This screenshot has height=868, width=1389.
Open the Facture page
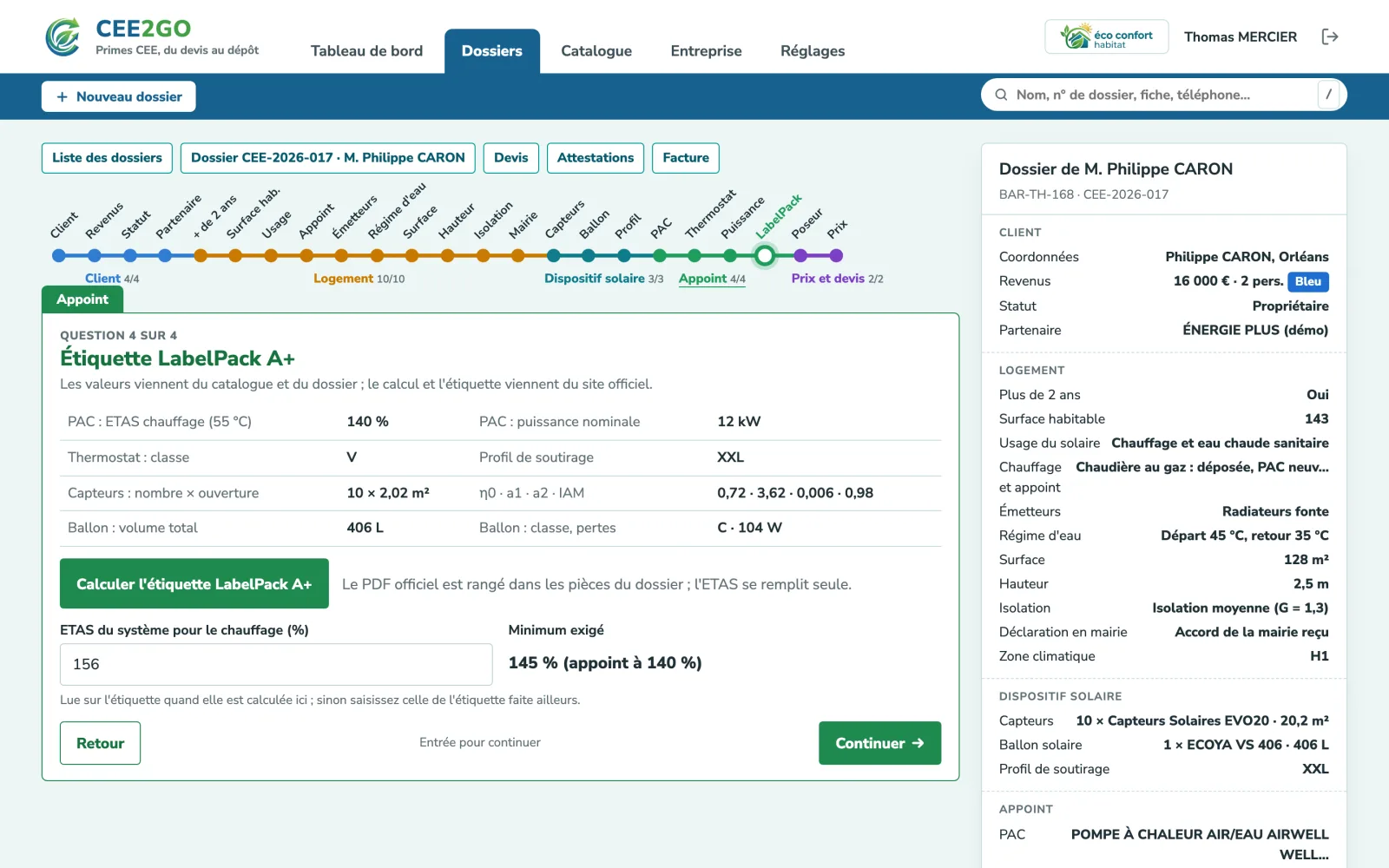click(x=686, y=158)
